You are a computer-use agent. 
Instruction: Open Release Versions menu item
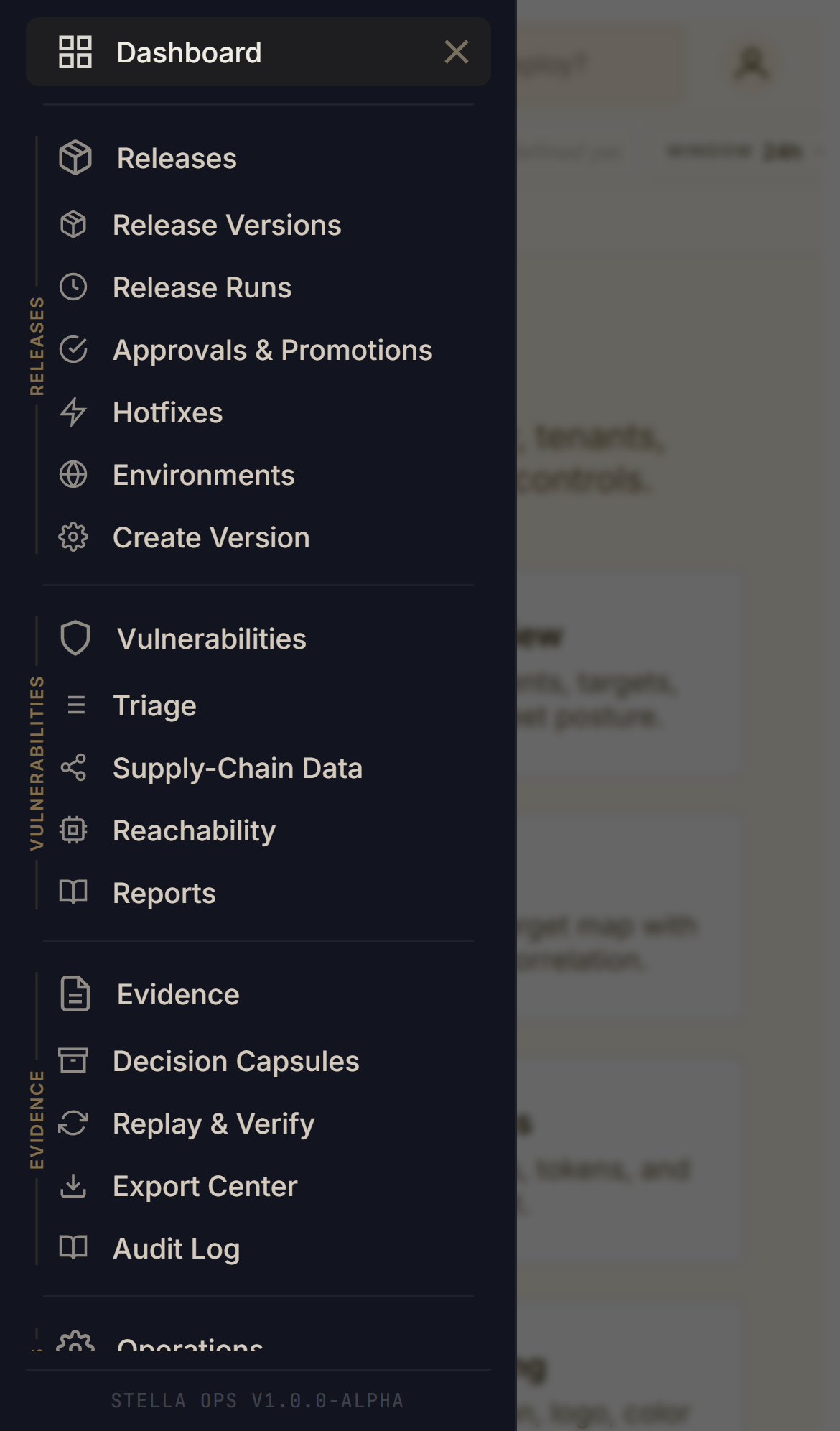coord(227,226)
